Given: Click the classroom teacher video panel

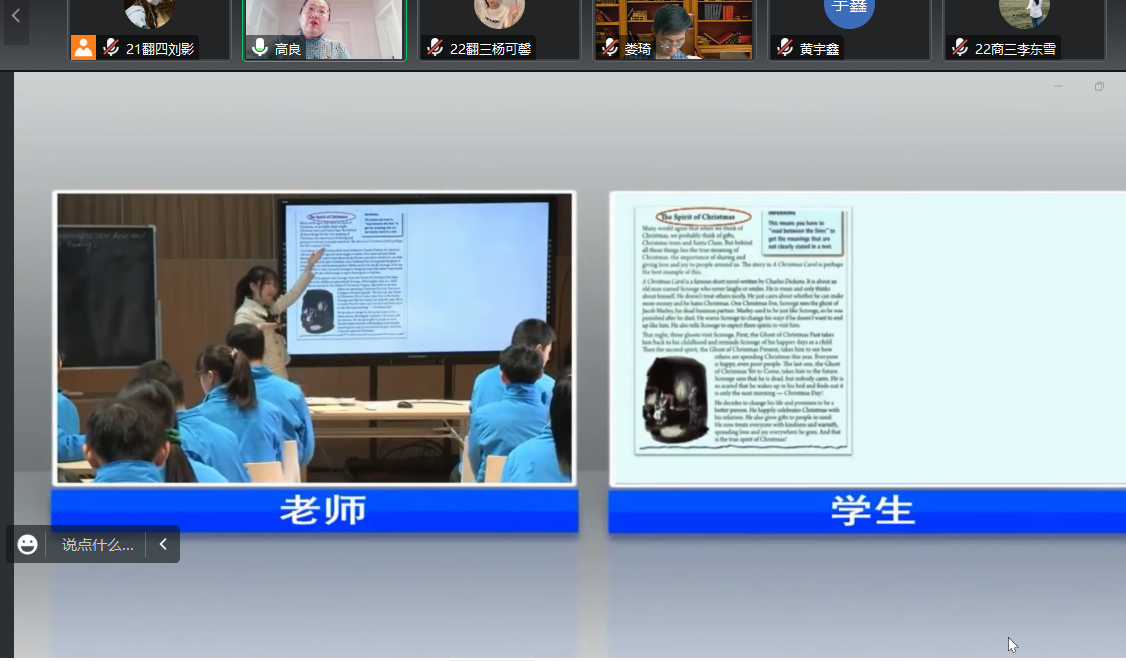Looking at the screenshot, I should pyautogui.click(x=315, y=338).
